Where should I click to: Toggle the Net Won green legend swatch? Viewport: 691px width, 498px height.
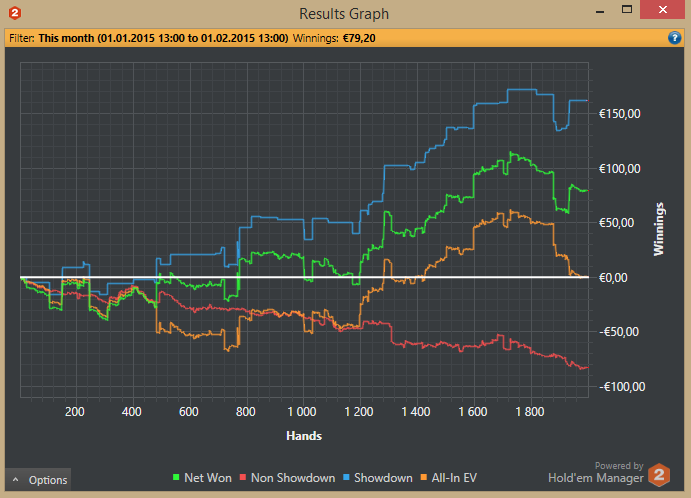[176, 477]
